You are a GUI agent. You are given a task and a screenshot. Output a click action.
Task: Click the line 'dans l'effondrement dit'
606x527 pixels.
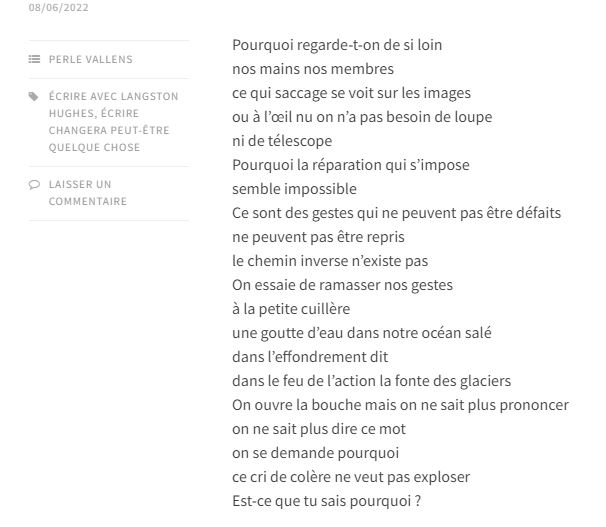tap(310, 357)
